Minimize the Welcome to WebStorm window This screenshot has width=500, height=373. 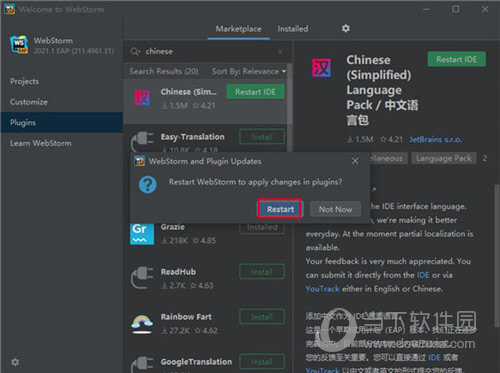426,9
